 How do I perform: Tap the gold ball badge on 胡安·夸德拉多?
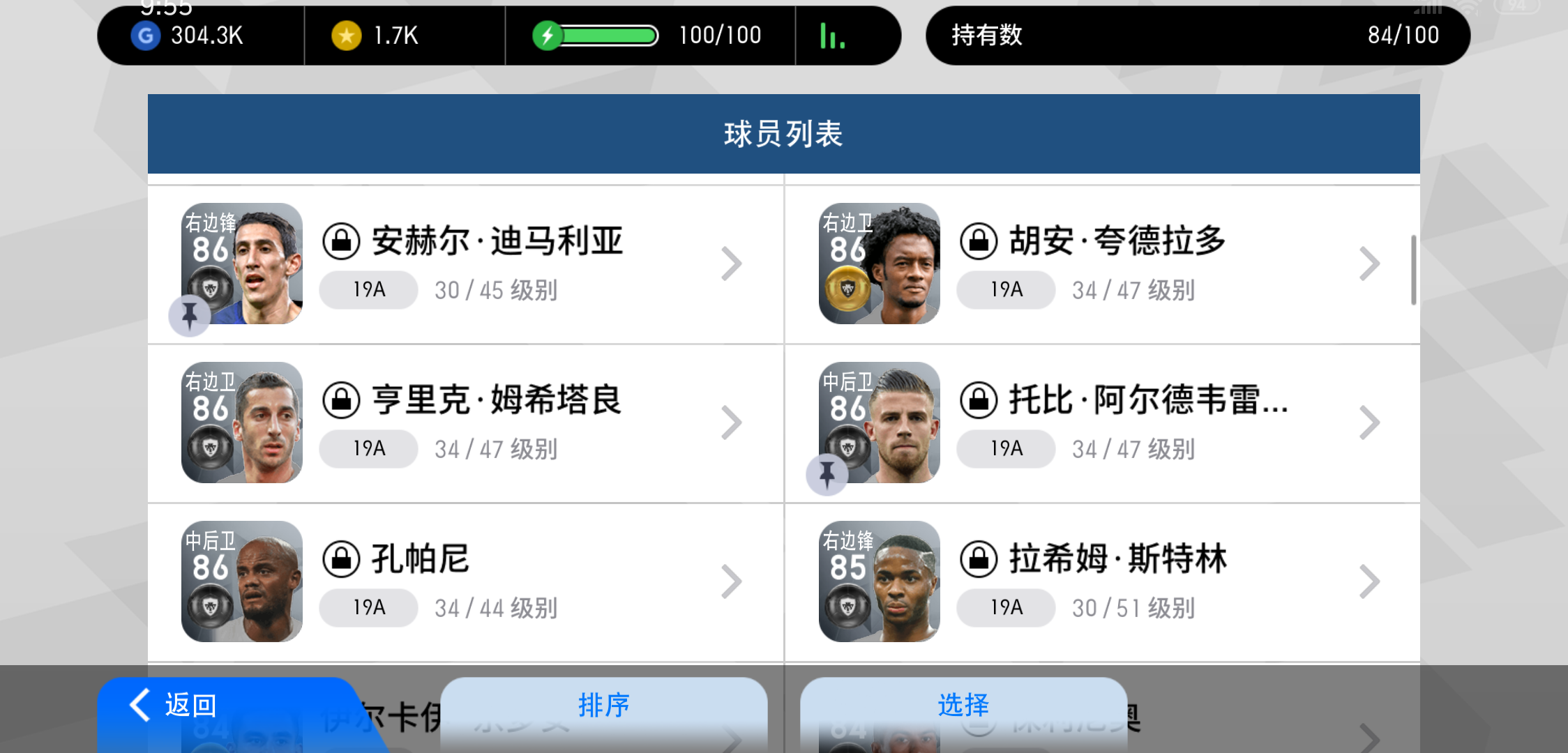(x=847, y=288)
